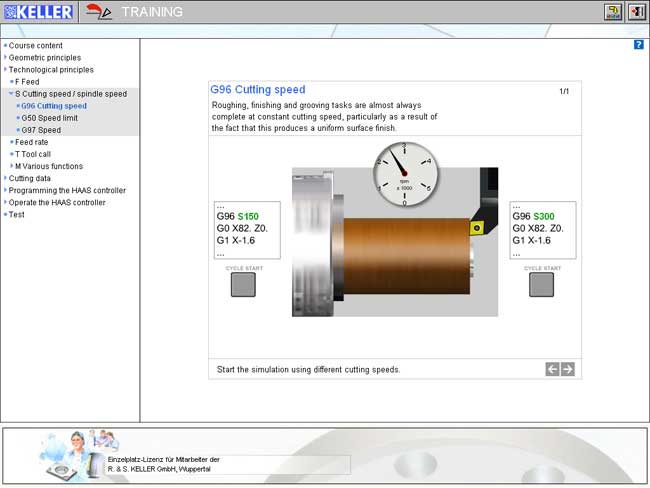Image resolution: width=650 pixels, height=488 pixels.
Task: Click the yellow tool icon at top right
Action: tap(613, 12)
